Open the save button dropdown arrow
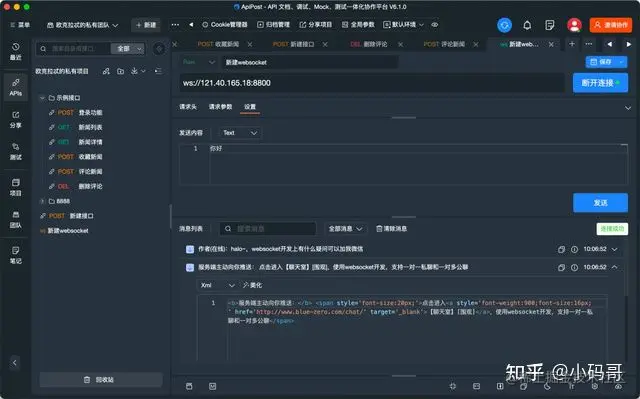Viewport: 640px width, 399px height. (x=622, y=62)
